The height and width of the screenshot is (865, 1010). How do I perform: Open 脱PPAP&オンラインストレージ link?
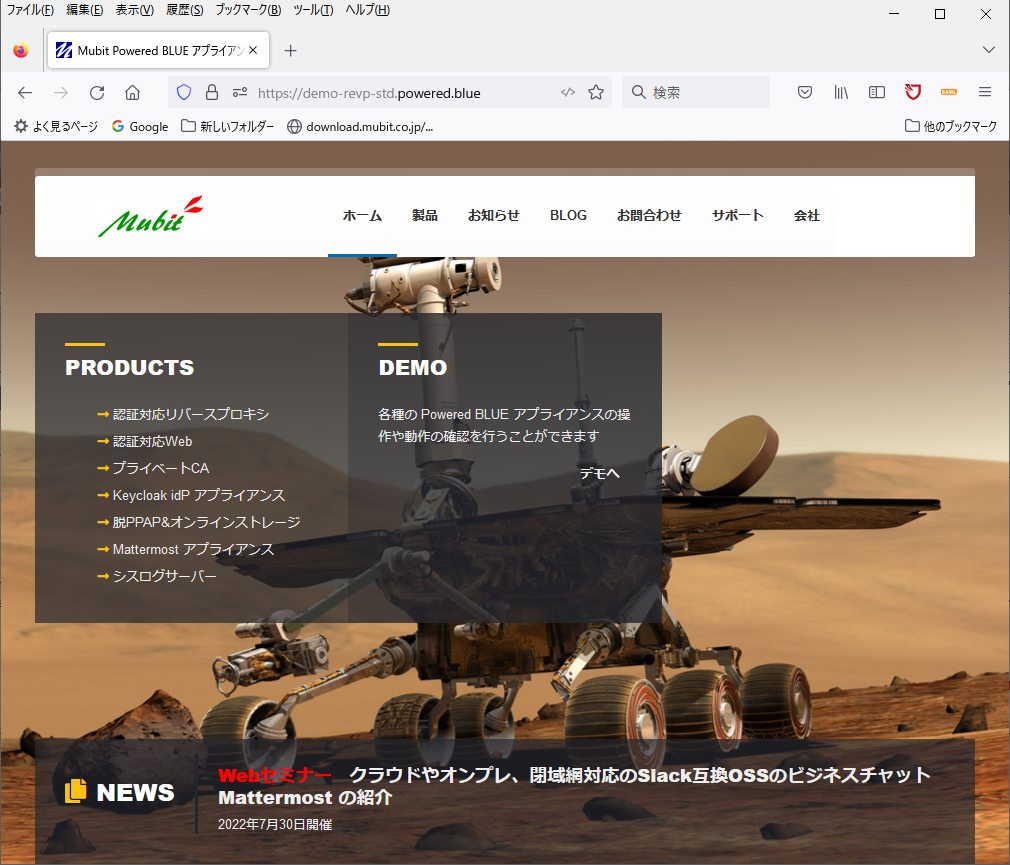[x=206, y=522]
